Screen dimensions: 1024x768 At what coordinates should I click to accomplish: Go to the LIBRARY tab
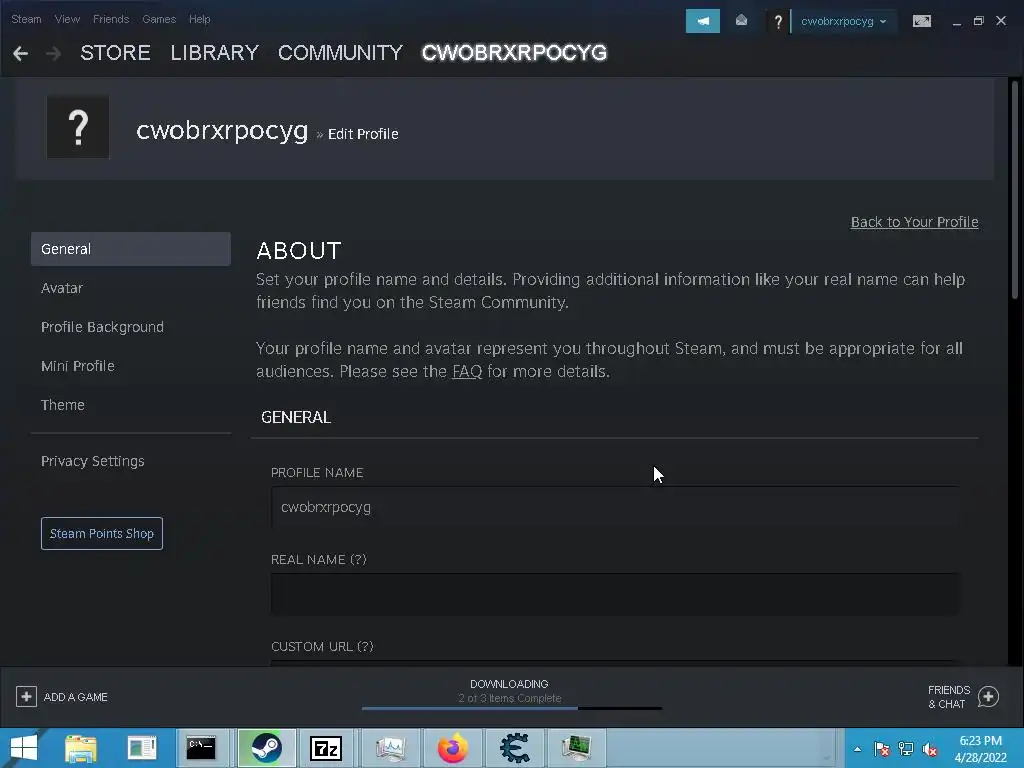[x=214, y=53]
